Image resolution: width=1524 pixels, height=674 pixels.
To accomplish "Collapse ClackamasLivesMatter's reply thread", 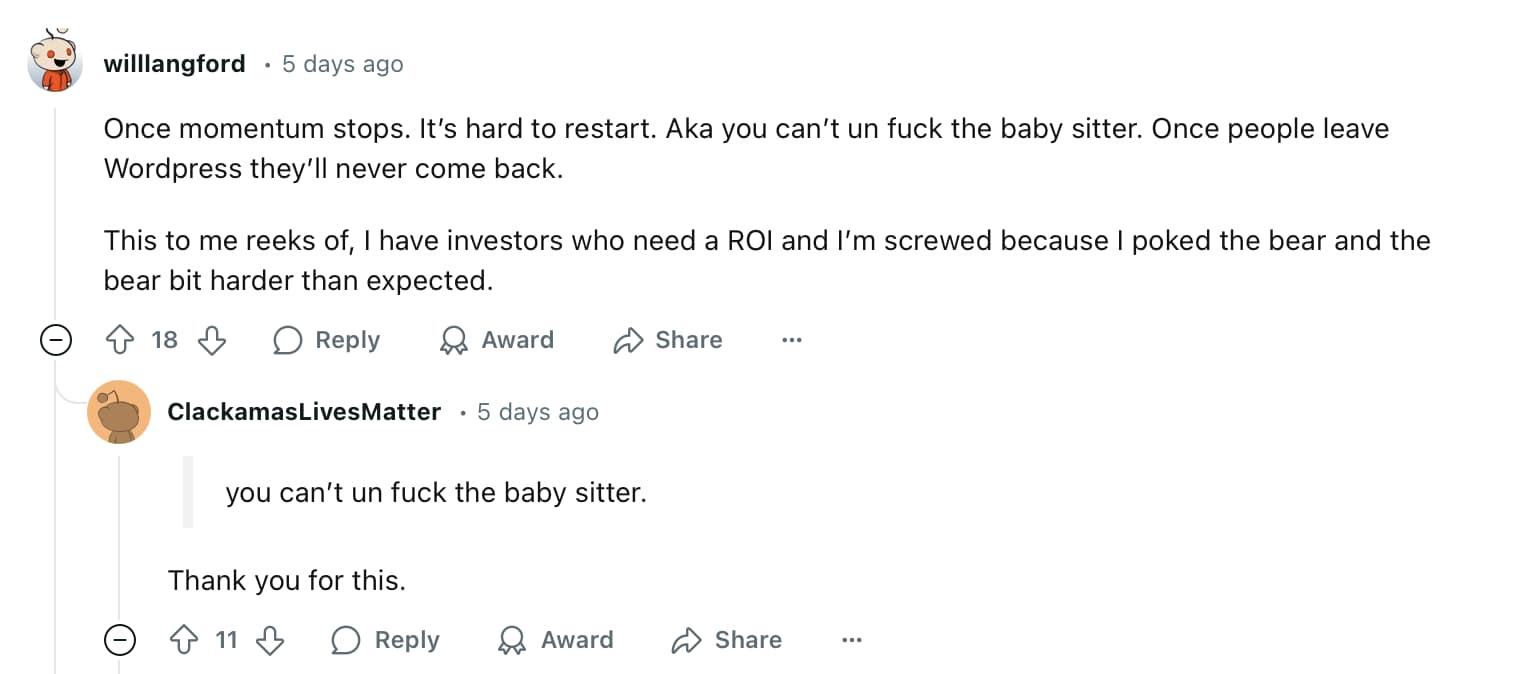I will click(120, 640).
